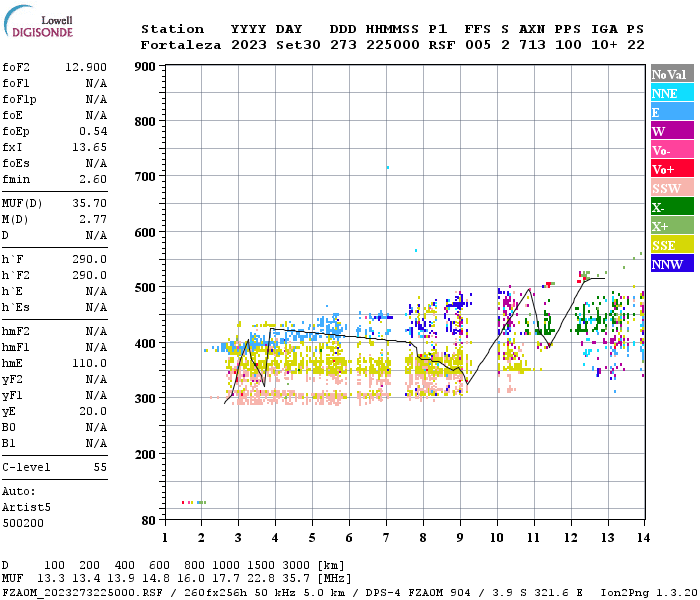Click the 80 km y-axis label

click(x=149, y=521)
